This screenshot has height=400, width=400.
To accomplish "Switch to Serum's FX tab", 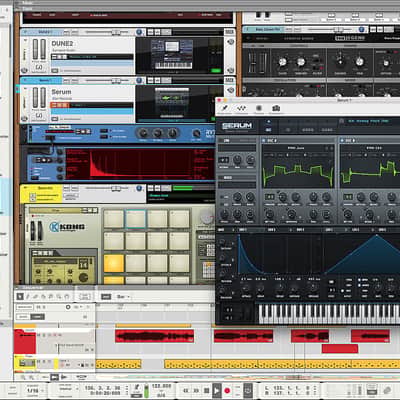I will point(288,130).
